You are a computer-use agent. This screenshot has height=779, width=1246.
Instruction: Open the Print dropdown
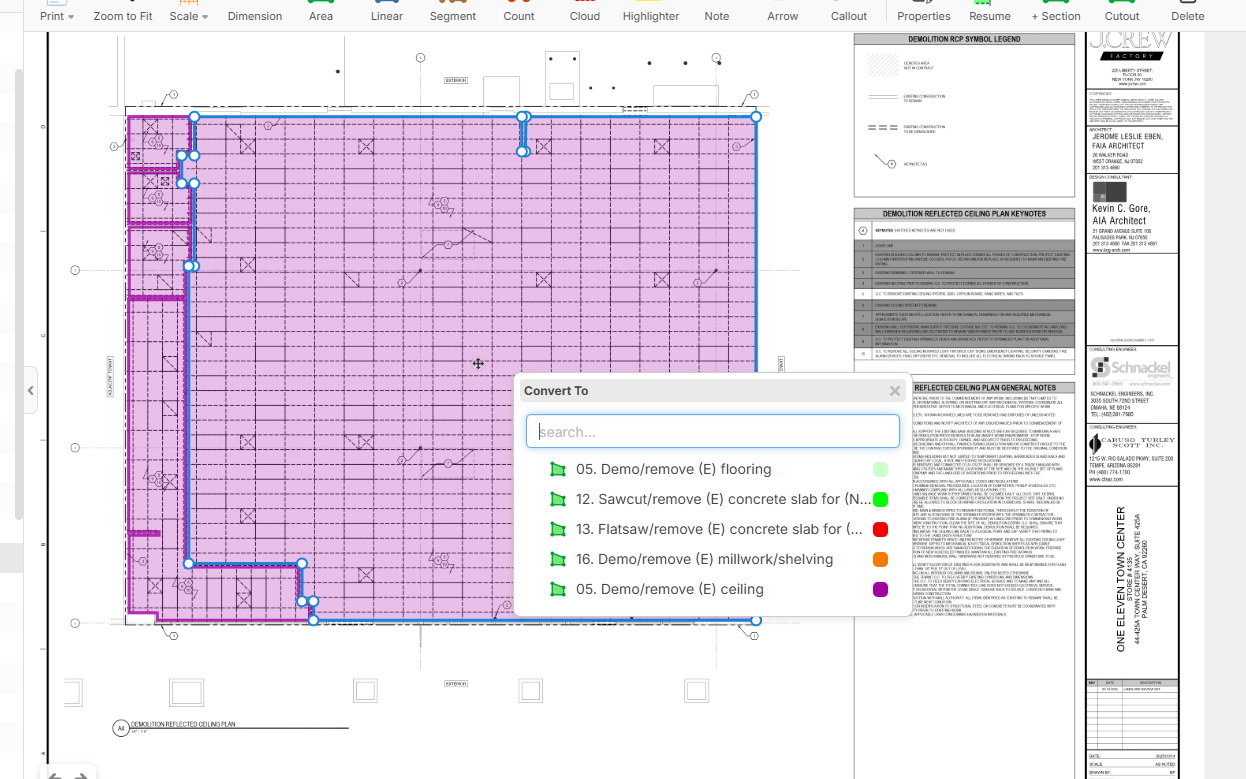[56, 15]
